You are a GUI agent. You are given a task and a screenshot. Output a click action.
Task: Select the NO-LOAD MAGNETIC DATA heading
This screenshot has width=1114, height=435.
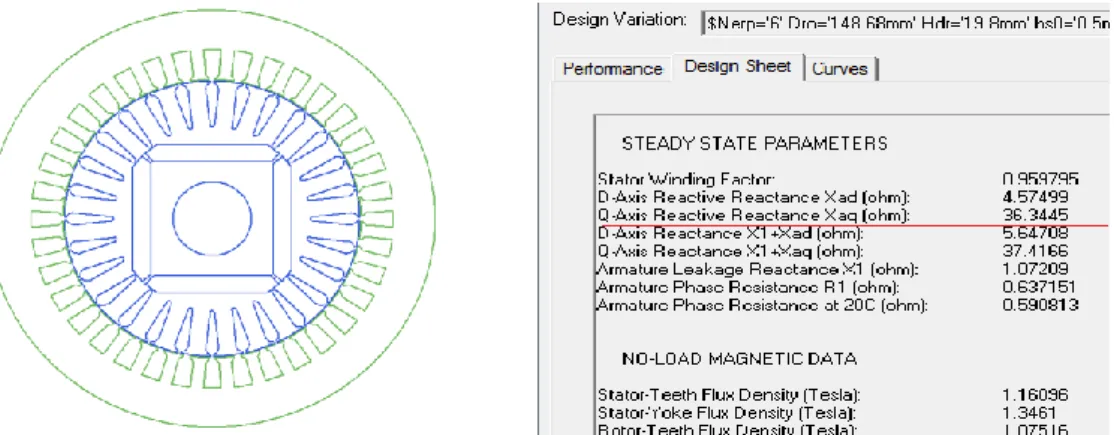click(739, 359)
